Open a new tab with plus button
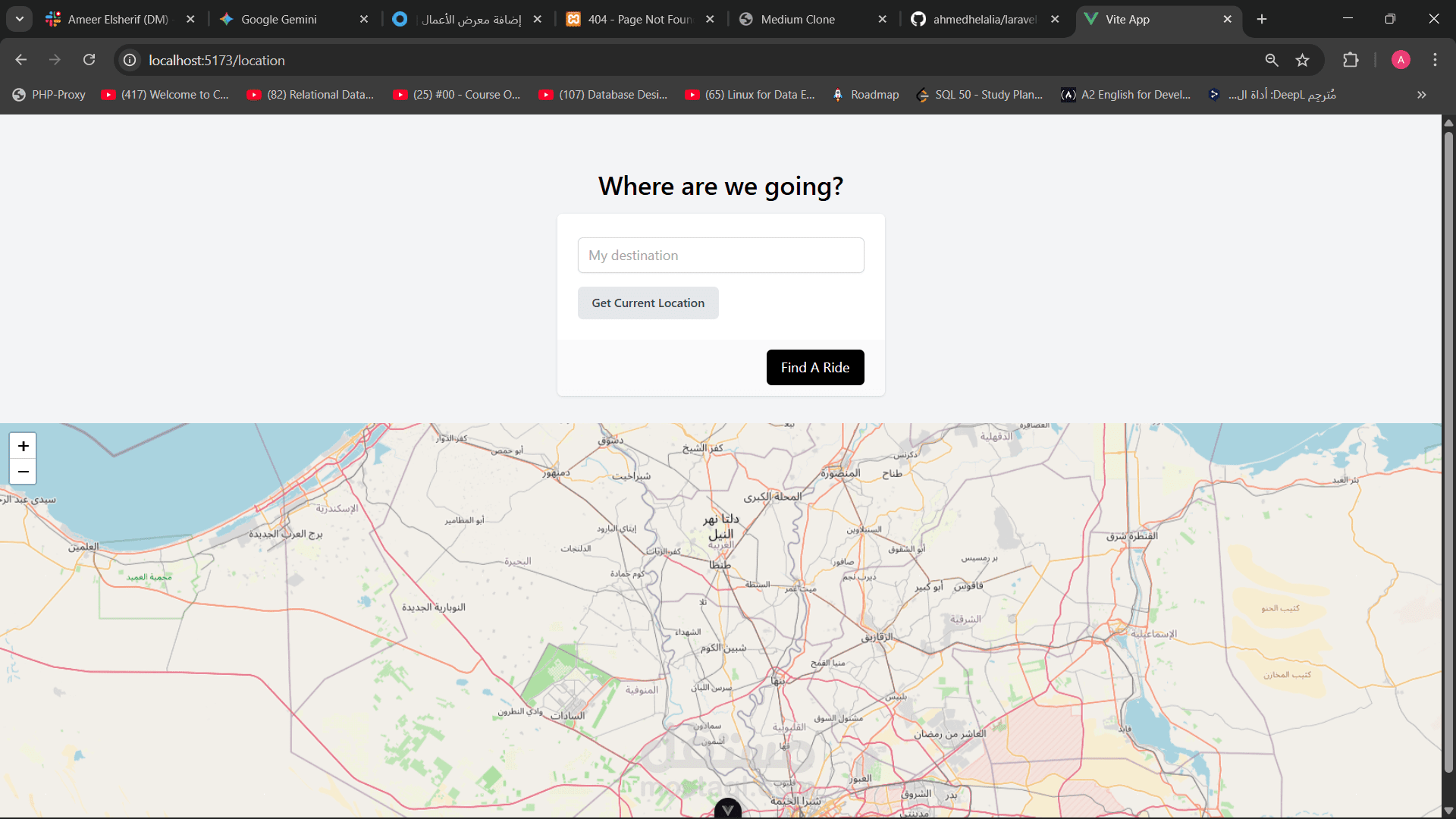The width and height of the screenshot is (1456, 819). click(1262, 19)
